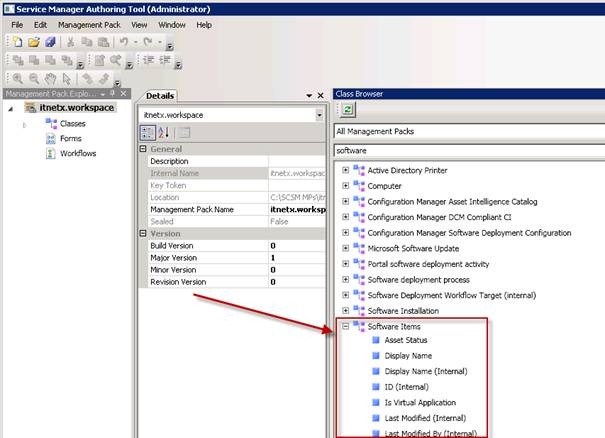
Task: Click the Open folder toolbar icon
Action: click(x=33, y=42)
